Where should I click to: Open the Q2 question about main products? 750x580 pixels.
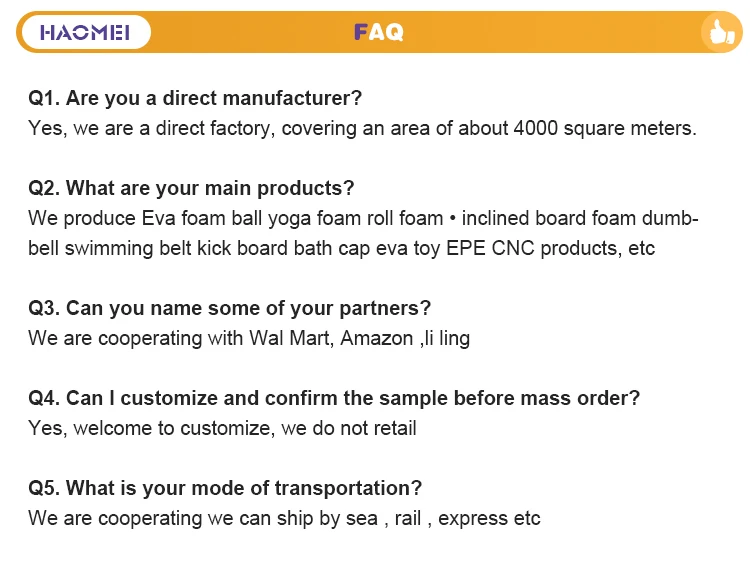[x=191, y=188]
